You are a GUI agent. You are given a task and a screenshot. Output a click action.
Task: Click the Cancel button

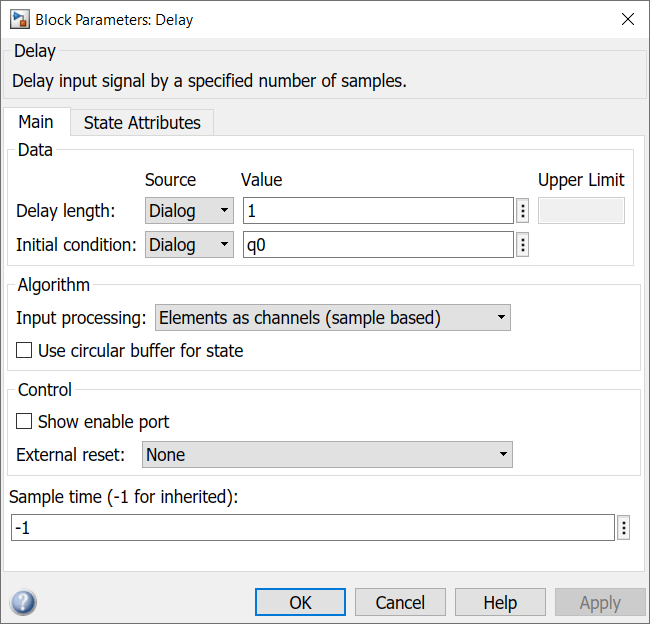(x=400, y=602)
